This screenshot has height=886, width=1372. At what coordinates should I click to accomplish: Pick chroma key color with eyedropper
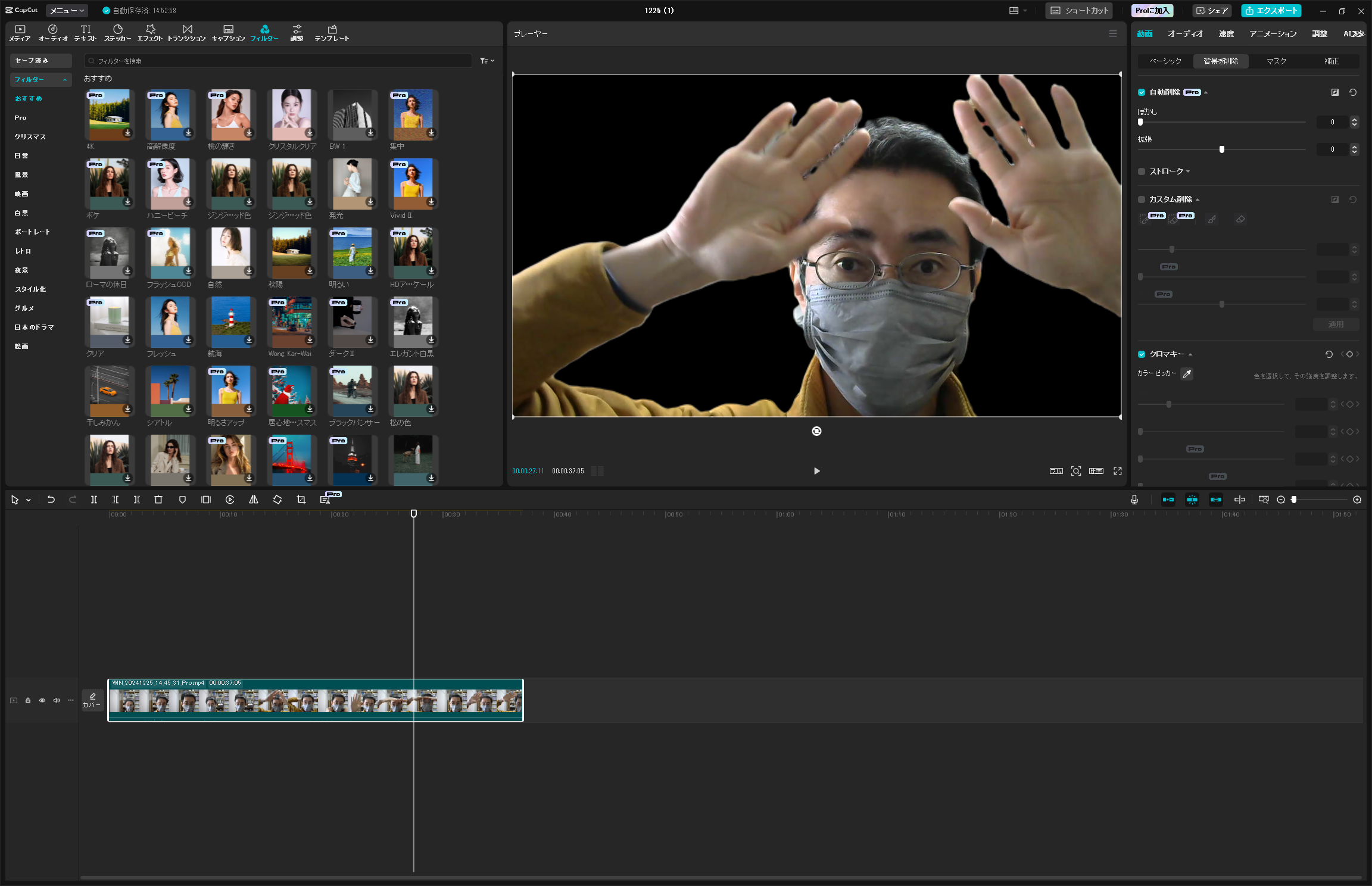[x=1187, y=374]
